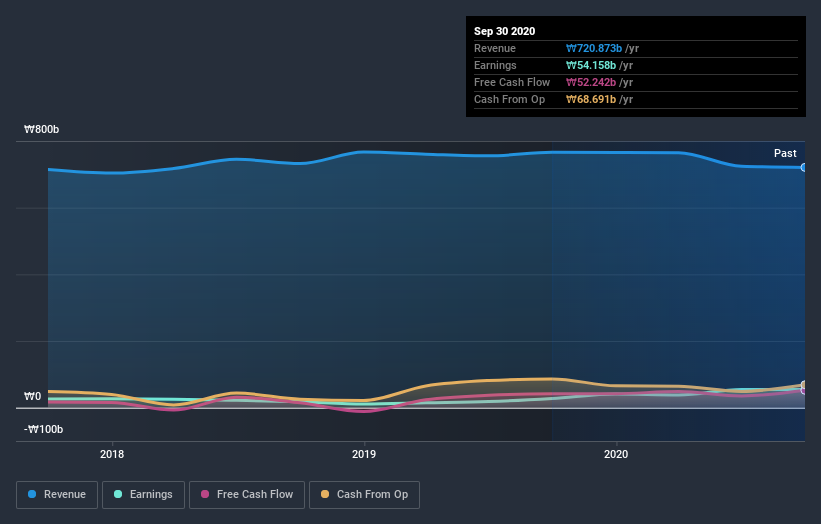Toggle the Earnings series legend button
821x524 pixels.
pyautogui.click(x=143, y=495)
